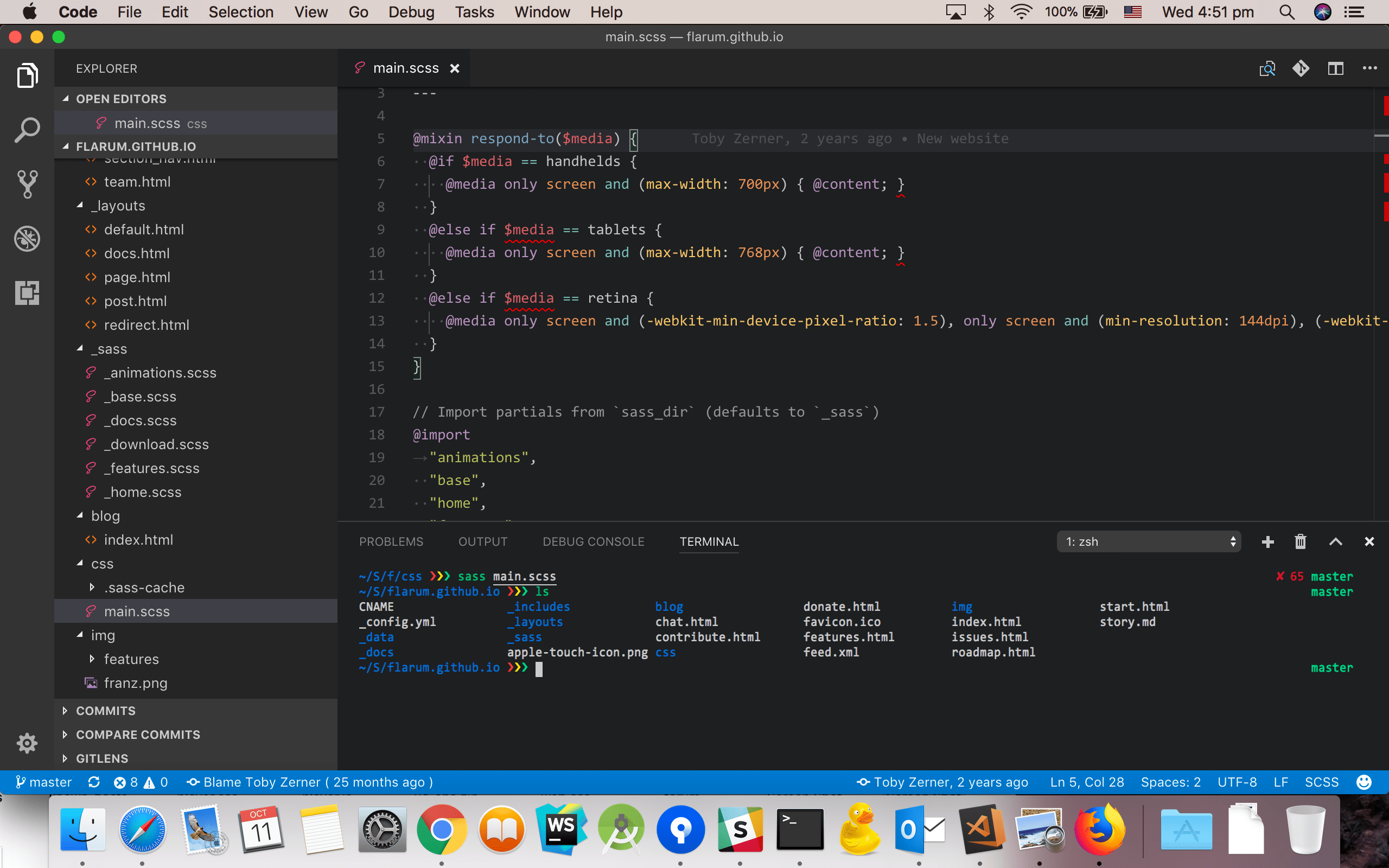1389x868 pixels.
Task: Open the Extensions view icon
Action: click(x=27, y=293)
